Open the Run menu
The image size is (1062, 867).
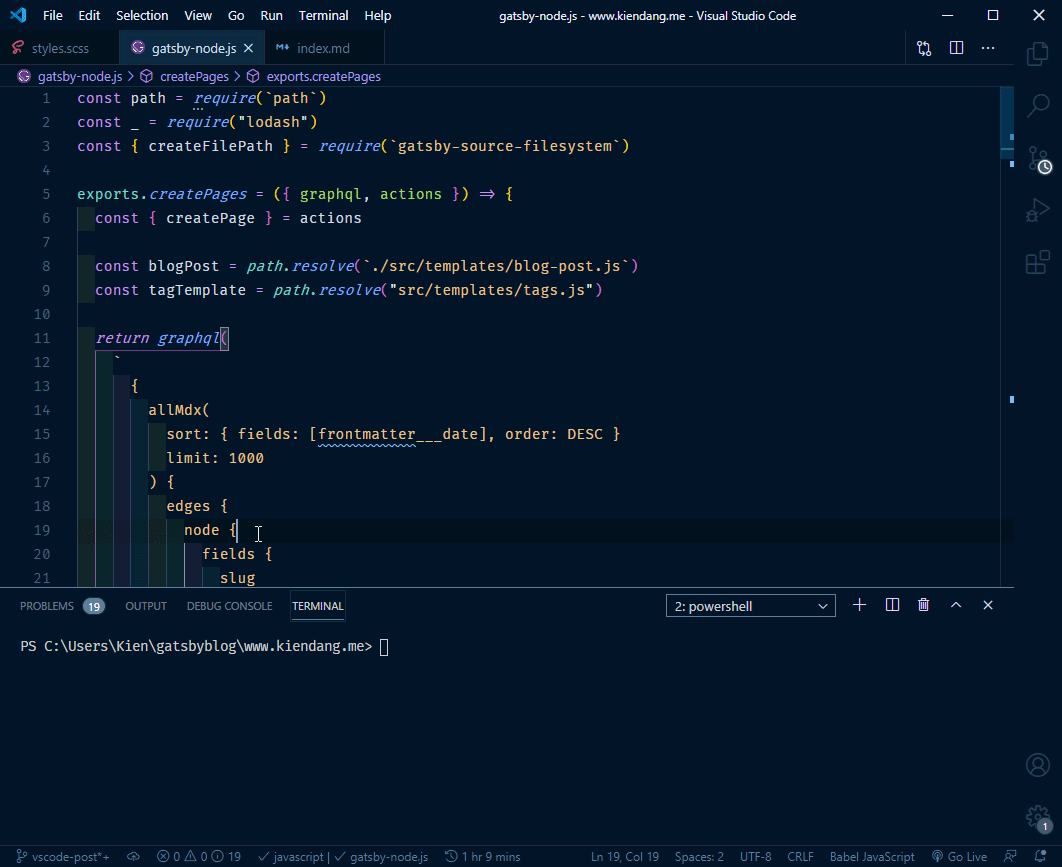click(x=272, y=16)
